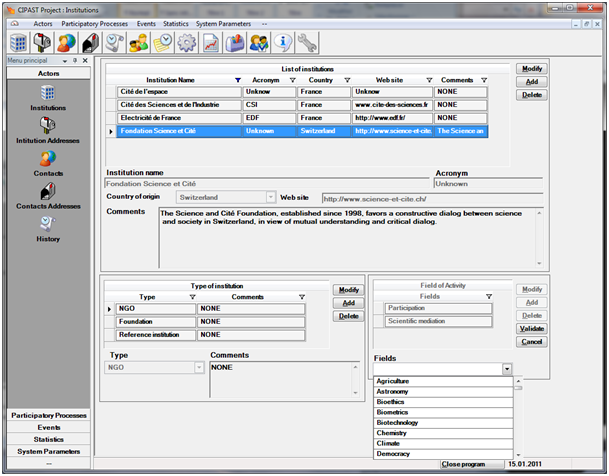This screenshot has height=476, width=609.
Task: Validate the Field of Activity entry
Action: coord(532,328)
